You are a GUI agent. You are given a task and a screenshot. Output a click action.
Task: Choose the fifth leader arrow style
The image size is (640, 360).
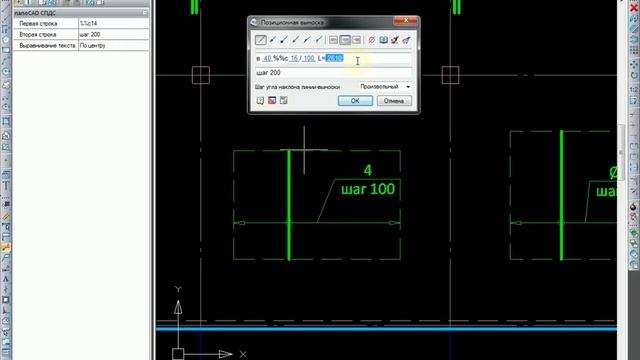[x=307, y=40]
